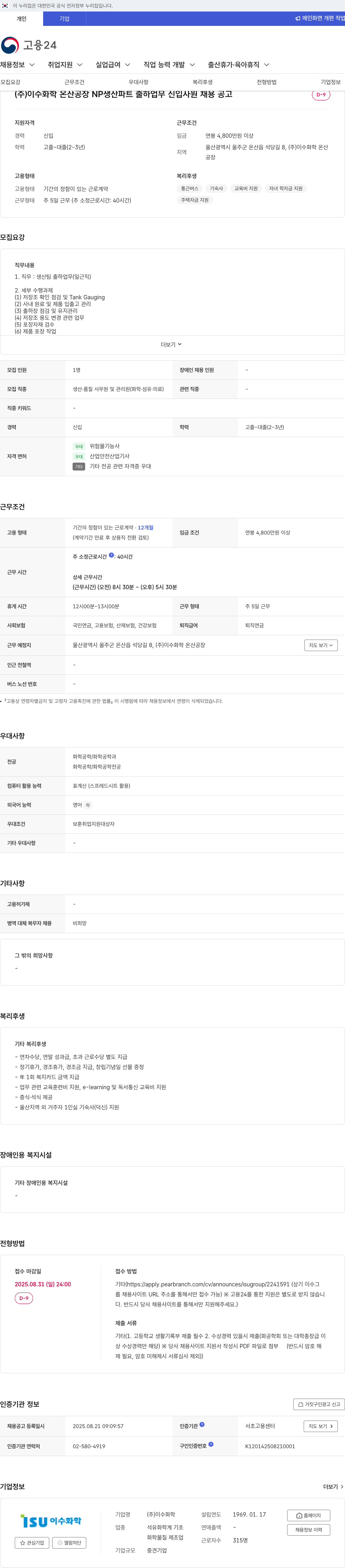This screenshot has height=1568, width=345.
Task: Click the megaphone announcement icon
Action: tap(298, 18)
